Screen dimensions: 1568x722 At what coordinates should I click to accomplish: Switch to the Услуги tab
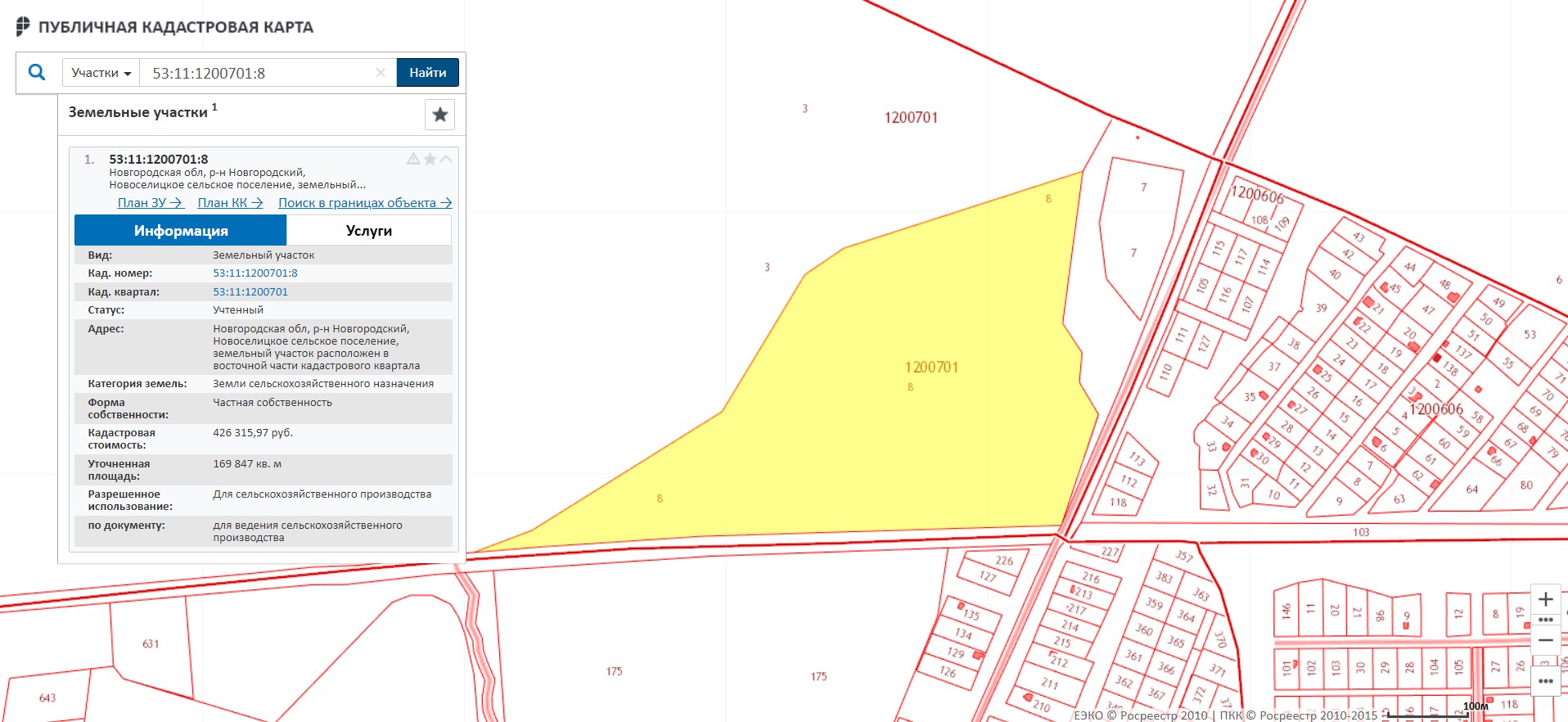coord(368,231)
